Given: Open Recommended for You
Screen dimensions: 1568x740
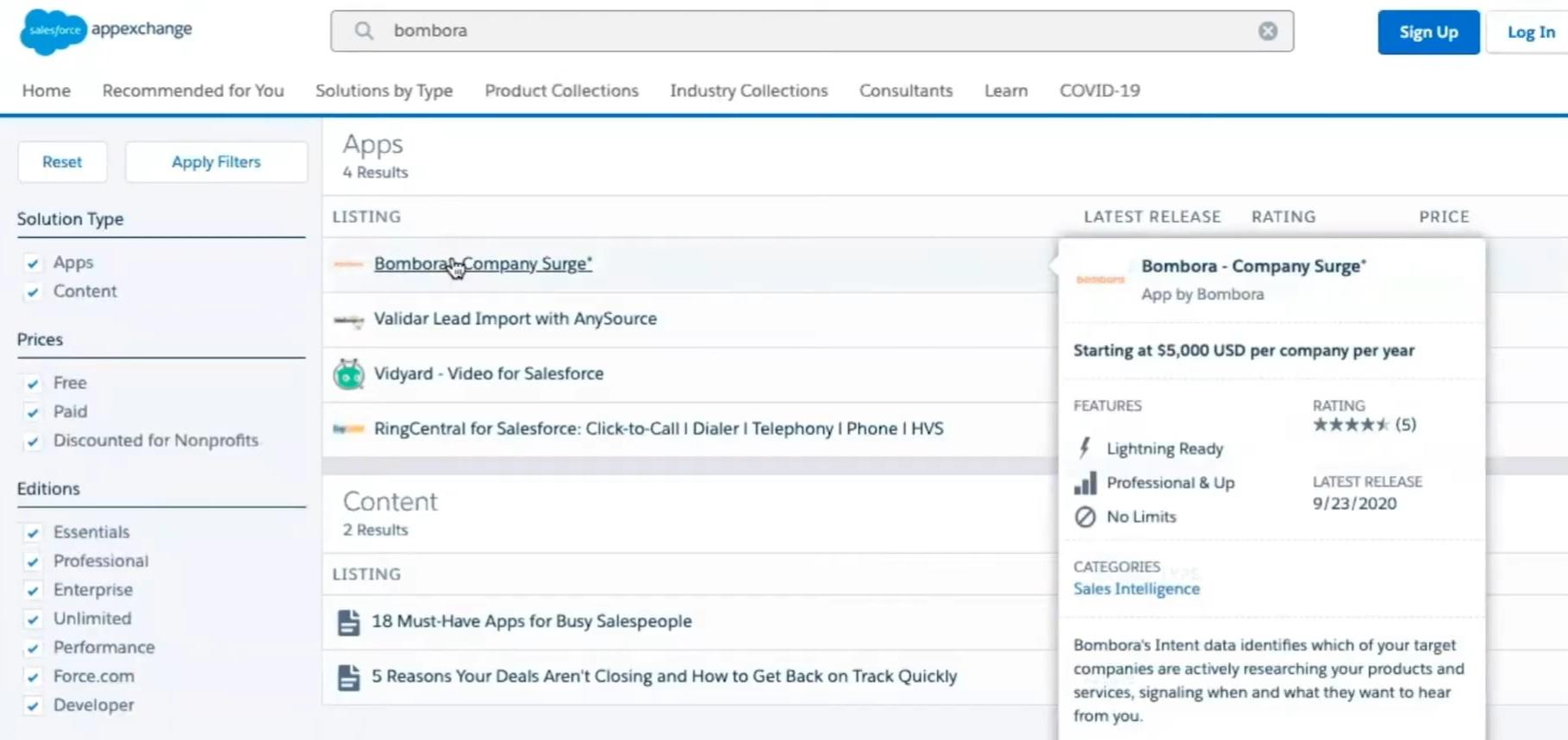Looking at the screenshot, I should click(x=193, y=91).
